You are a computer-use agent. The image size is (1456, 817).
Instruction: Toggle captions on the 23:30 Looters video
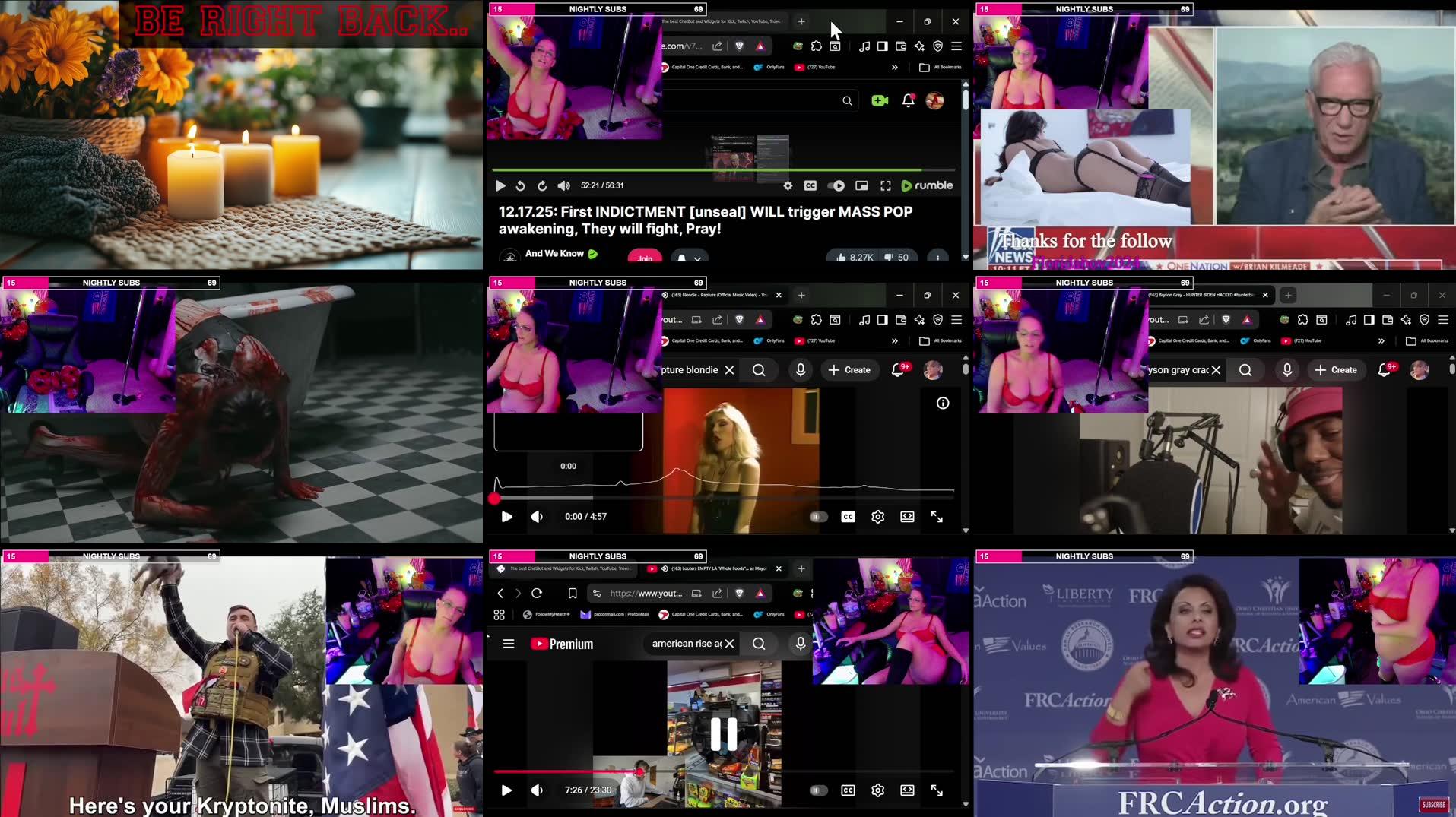848,790
